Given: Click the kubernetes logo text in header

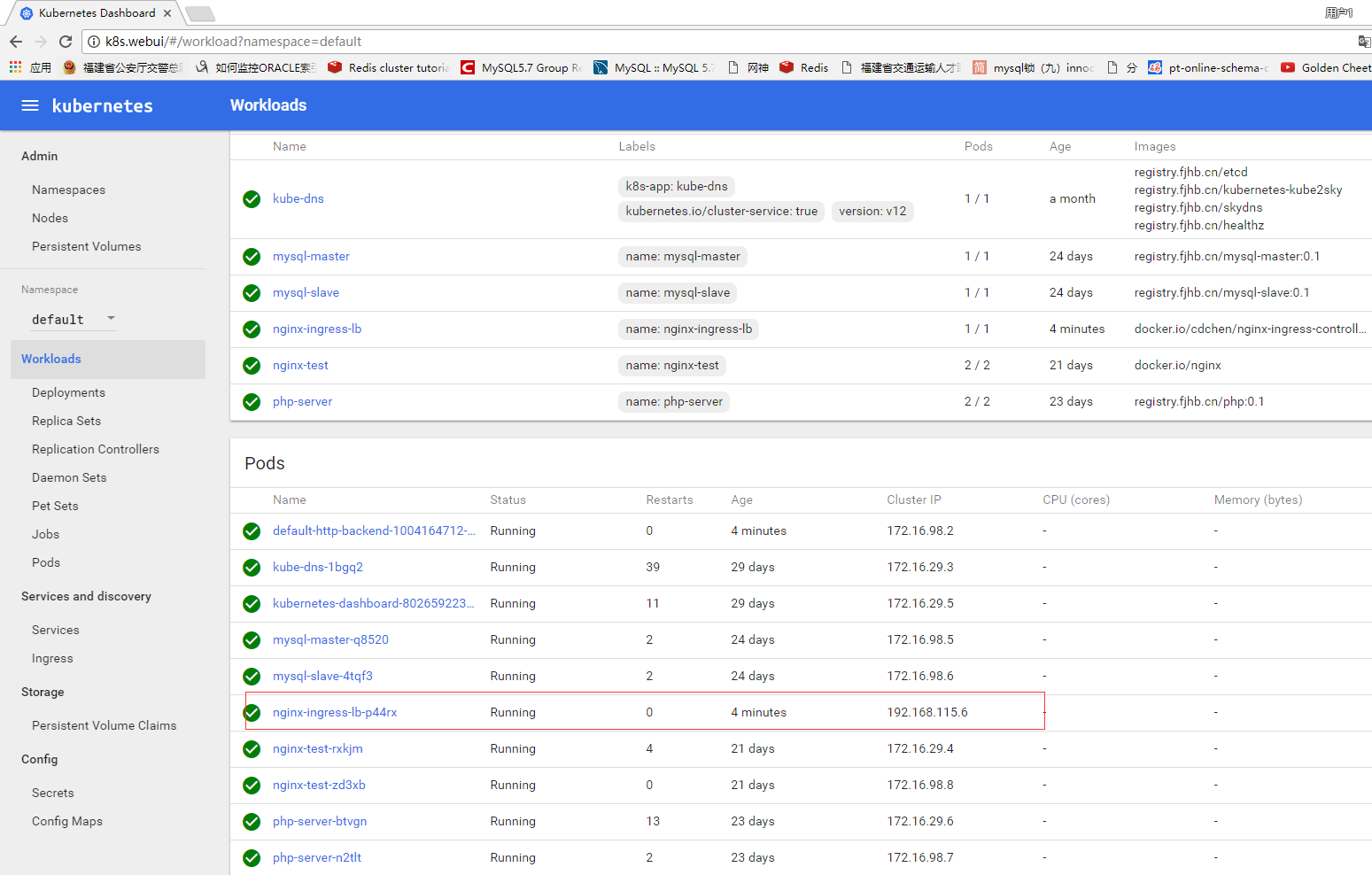Looking at the screenshot, I should click(x=103, y=105).
